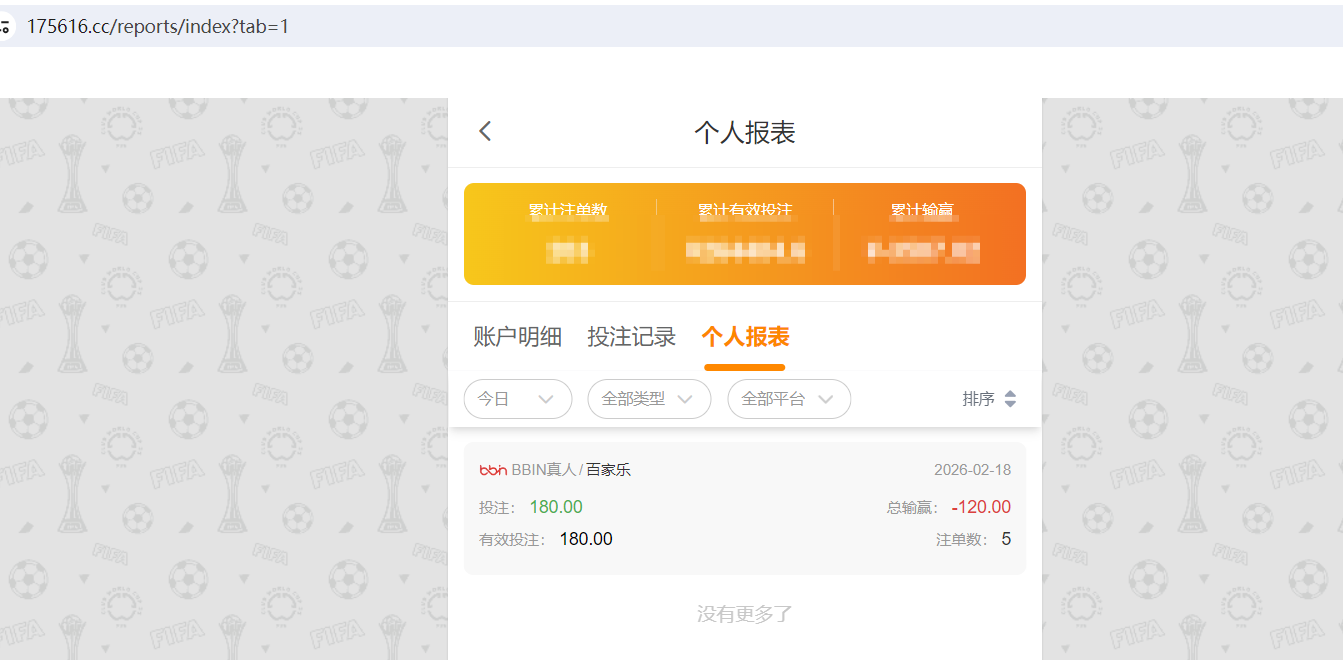This screenshot has width=1343, height=660.
Task: Open the 今日 date filter dropdown
Action: [518, 398]
